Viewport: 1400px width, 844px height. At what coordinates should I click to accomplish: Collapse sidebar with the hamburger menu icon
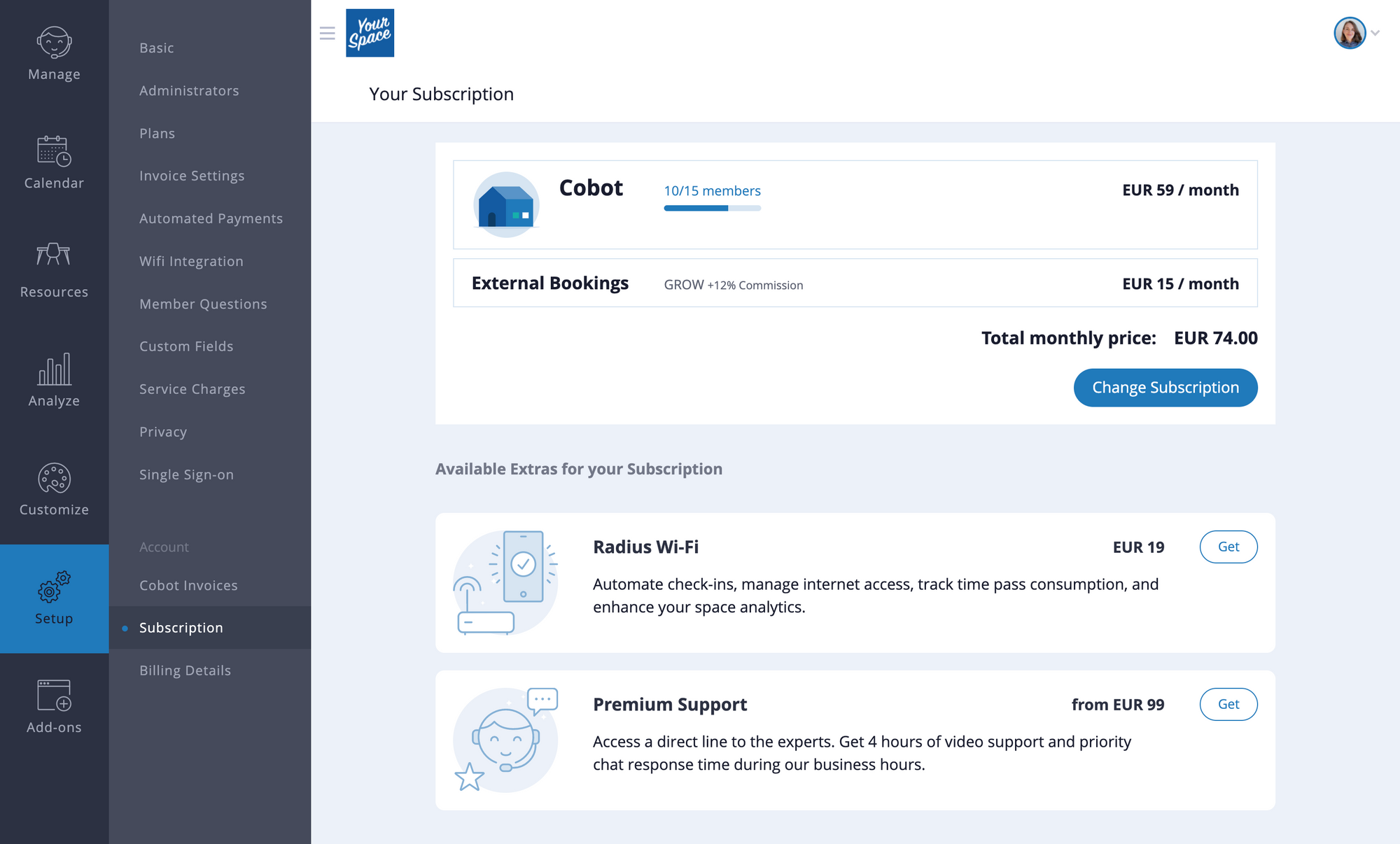click(327, 33)
